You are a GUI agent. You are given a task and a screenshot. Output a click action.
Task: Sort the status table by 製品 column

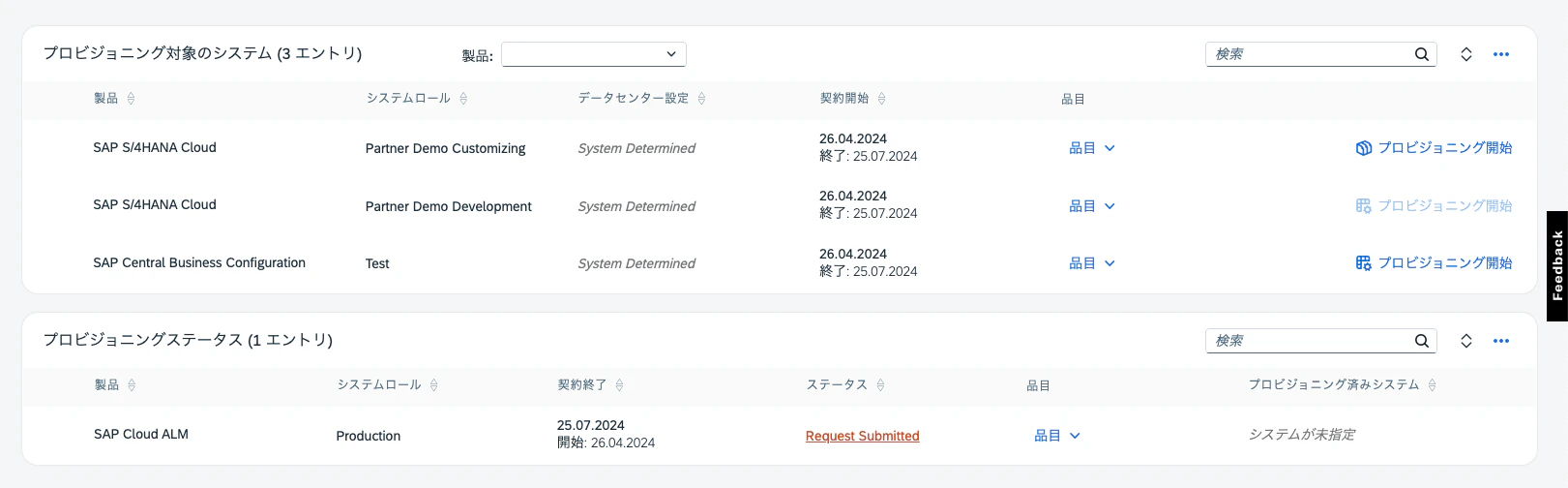point(132,385)
